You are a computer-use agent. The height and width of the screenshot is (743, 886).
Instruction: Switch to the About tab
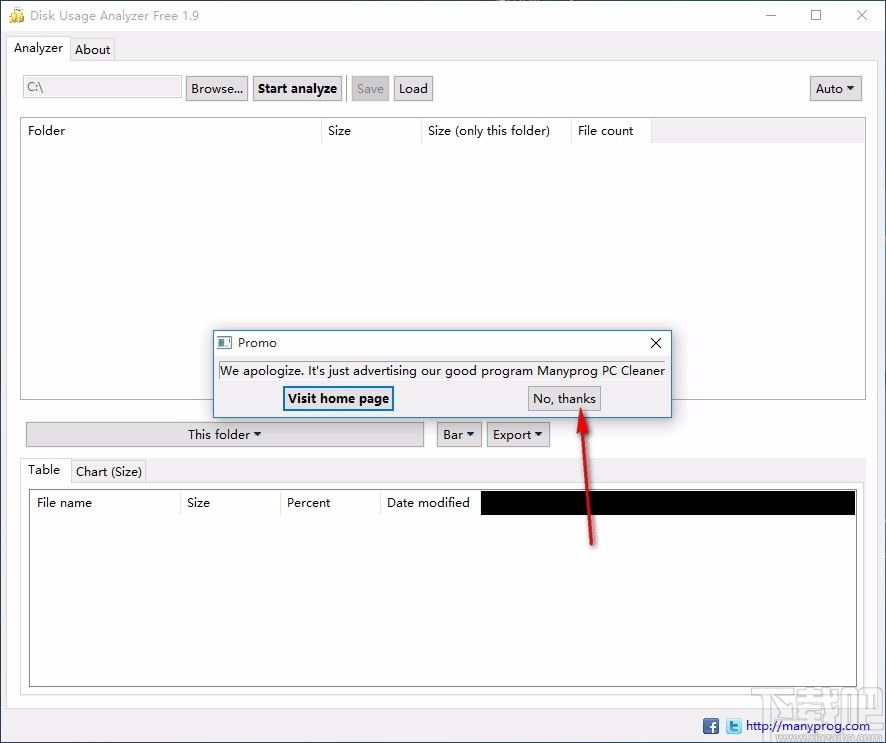92,49
